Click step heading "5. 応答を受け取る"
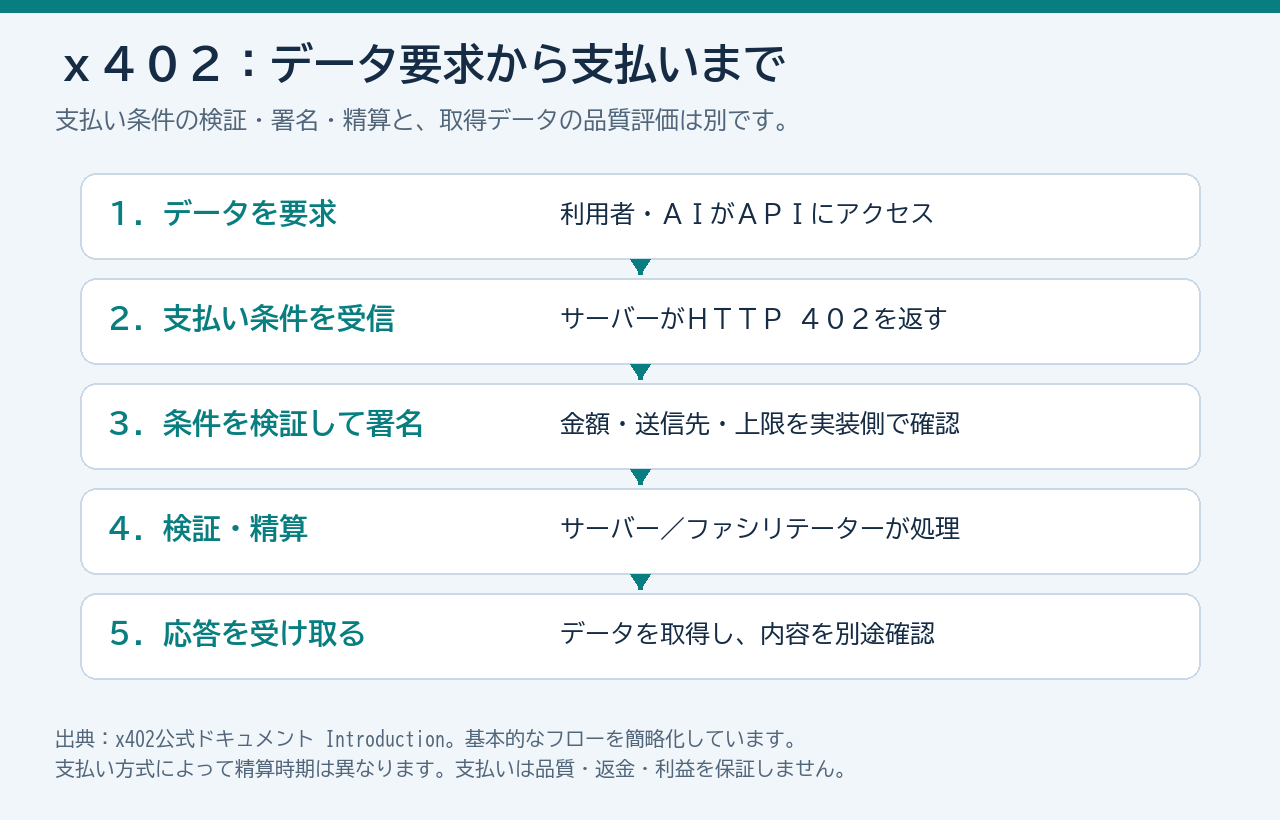Screen dimensions: 1280x820 [237, 634]
